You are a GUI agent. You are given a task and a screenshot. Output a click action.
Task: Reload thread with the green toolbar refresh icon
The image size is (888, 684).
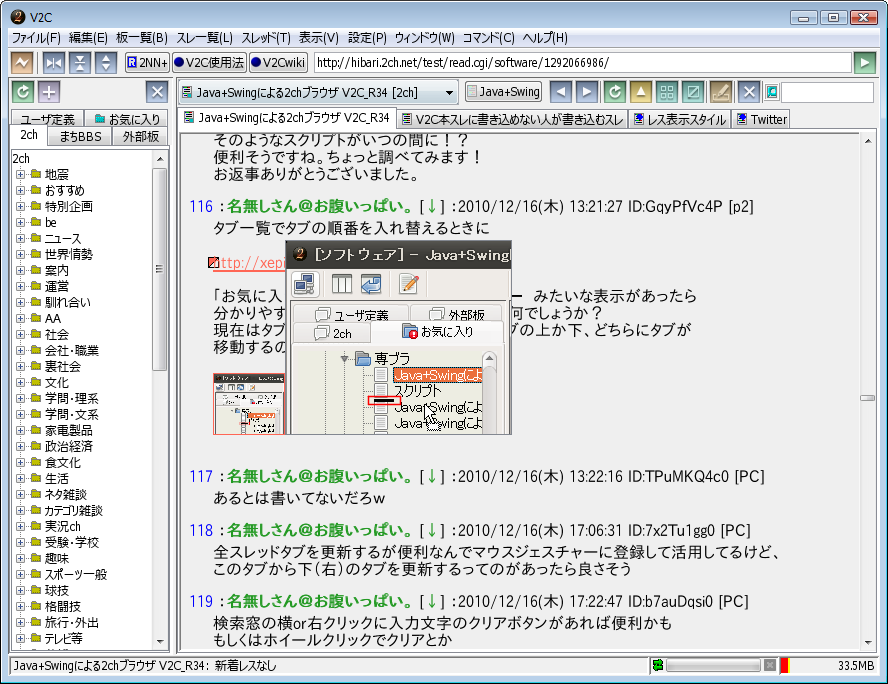coord(614,92)
